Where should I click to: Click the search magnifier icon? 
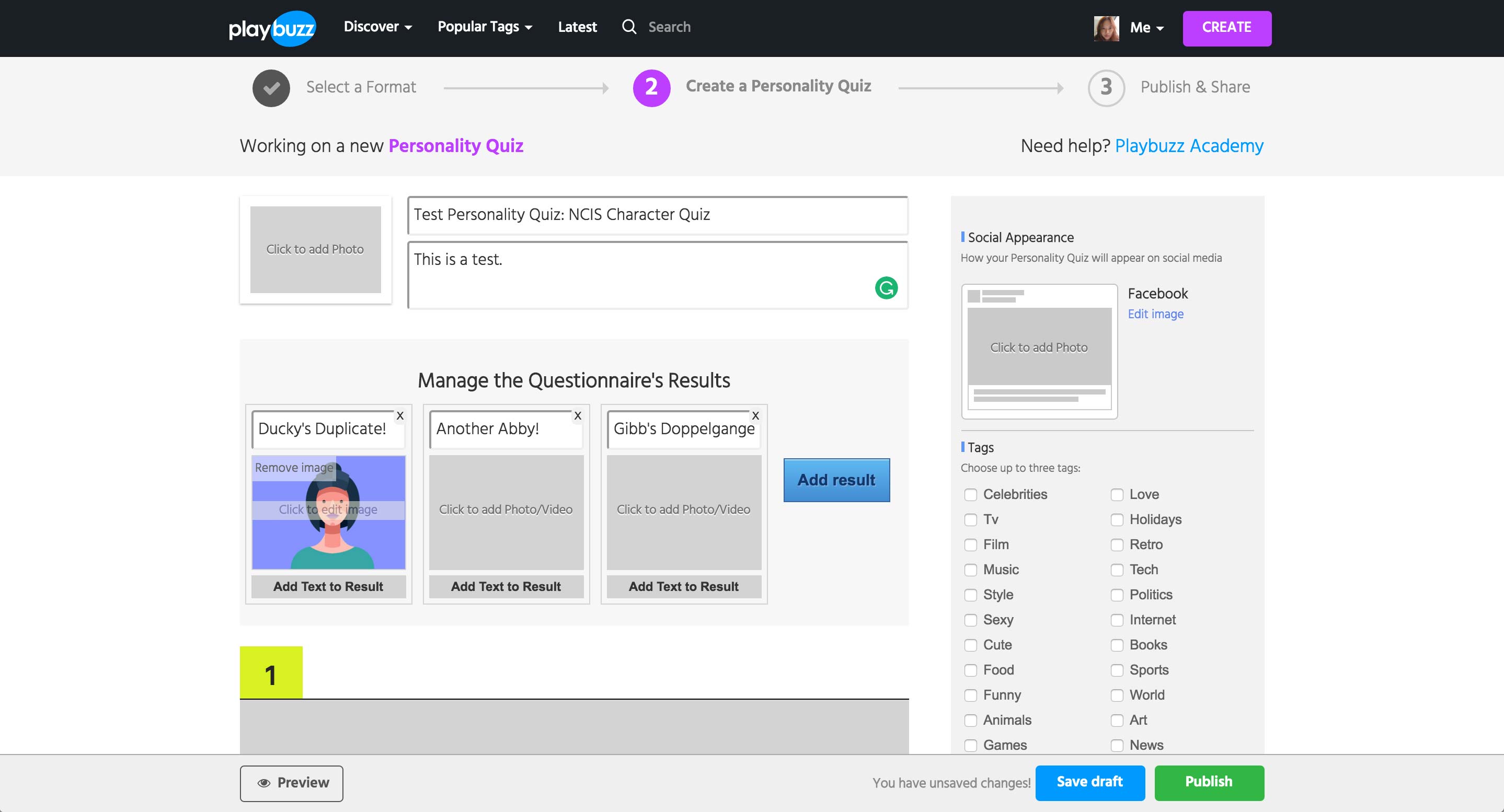pyautogui.click(x=629, y=27)
